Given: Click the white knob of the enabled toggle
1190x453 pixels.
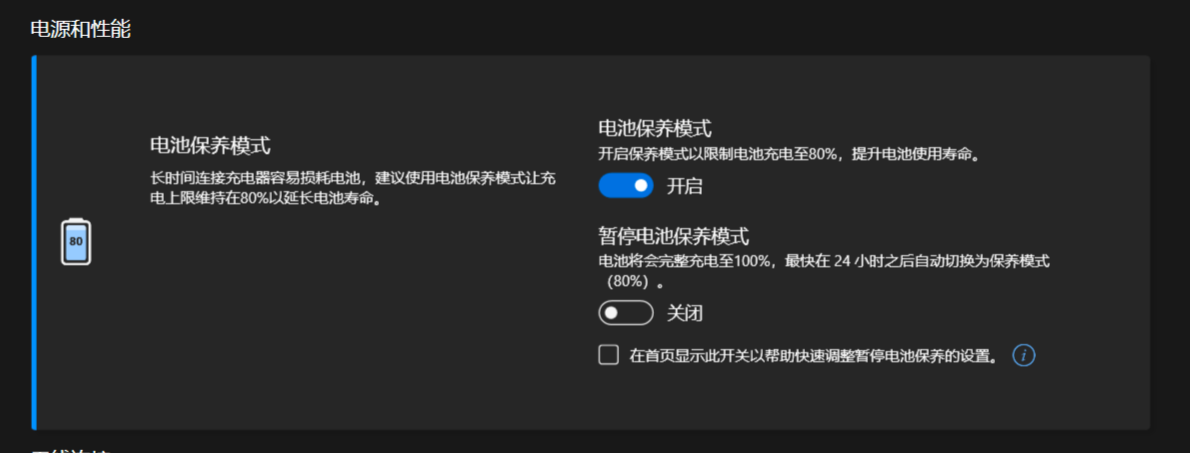Looking at the screenshot, I should click(x=641, y=185).
